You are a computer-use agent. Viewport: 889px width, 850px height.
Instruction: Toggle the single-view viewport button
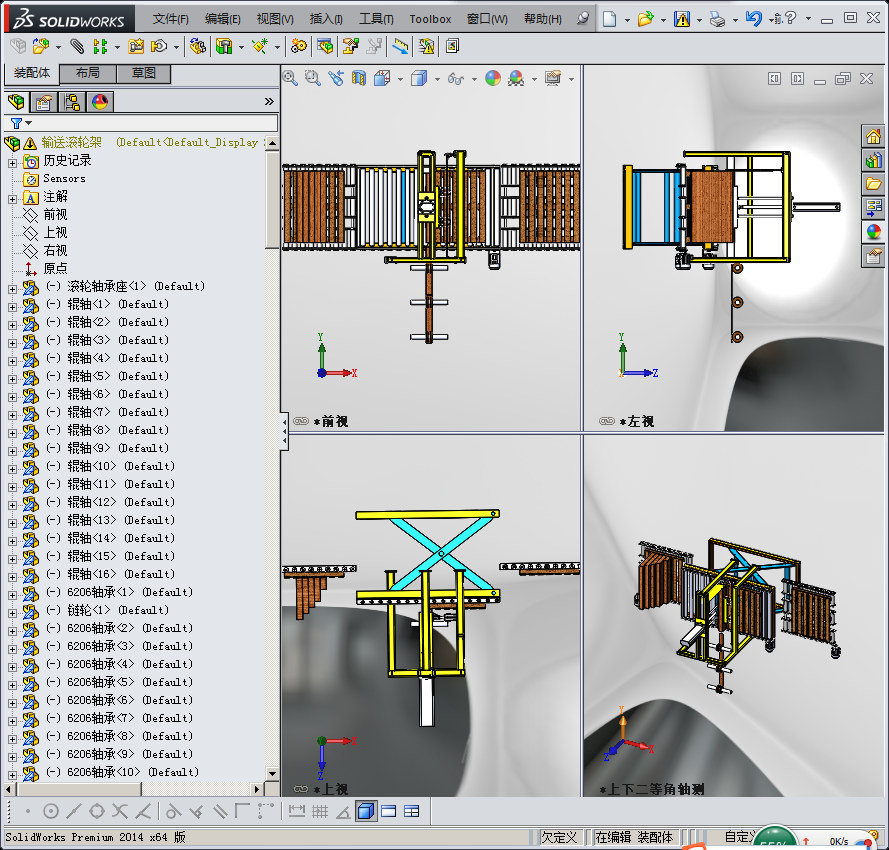click(365, 810)
